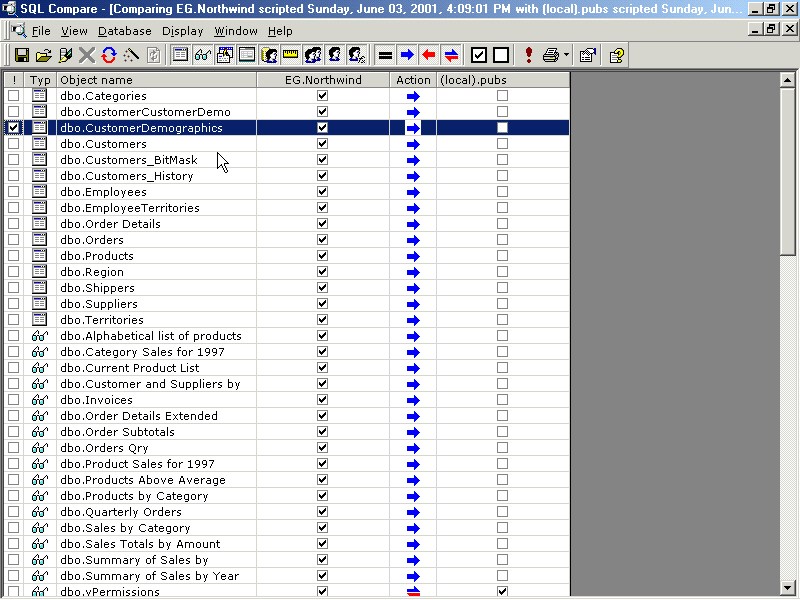
Task: Click the Typ column header
Action: [x=40, y=80]
